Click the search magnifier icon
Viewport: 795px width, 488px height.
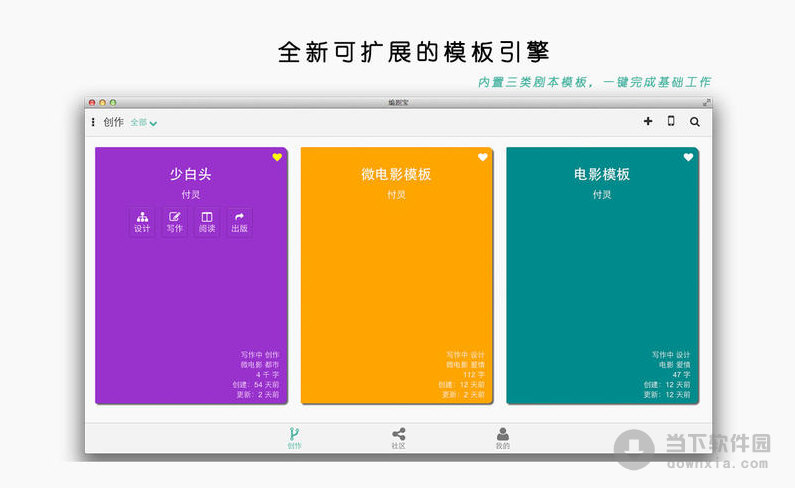tap(695, 122)
